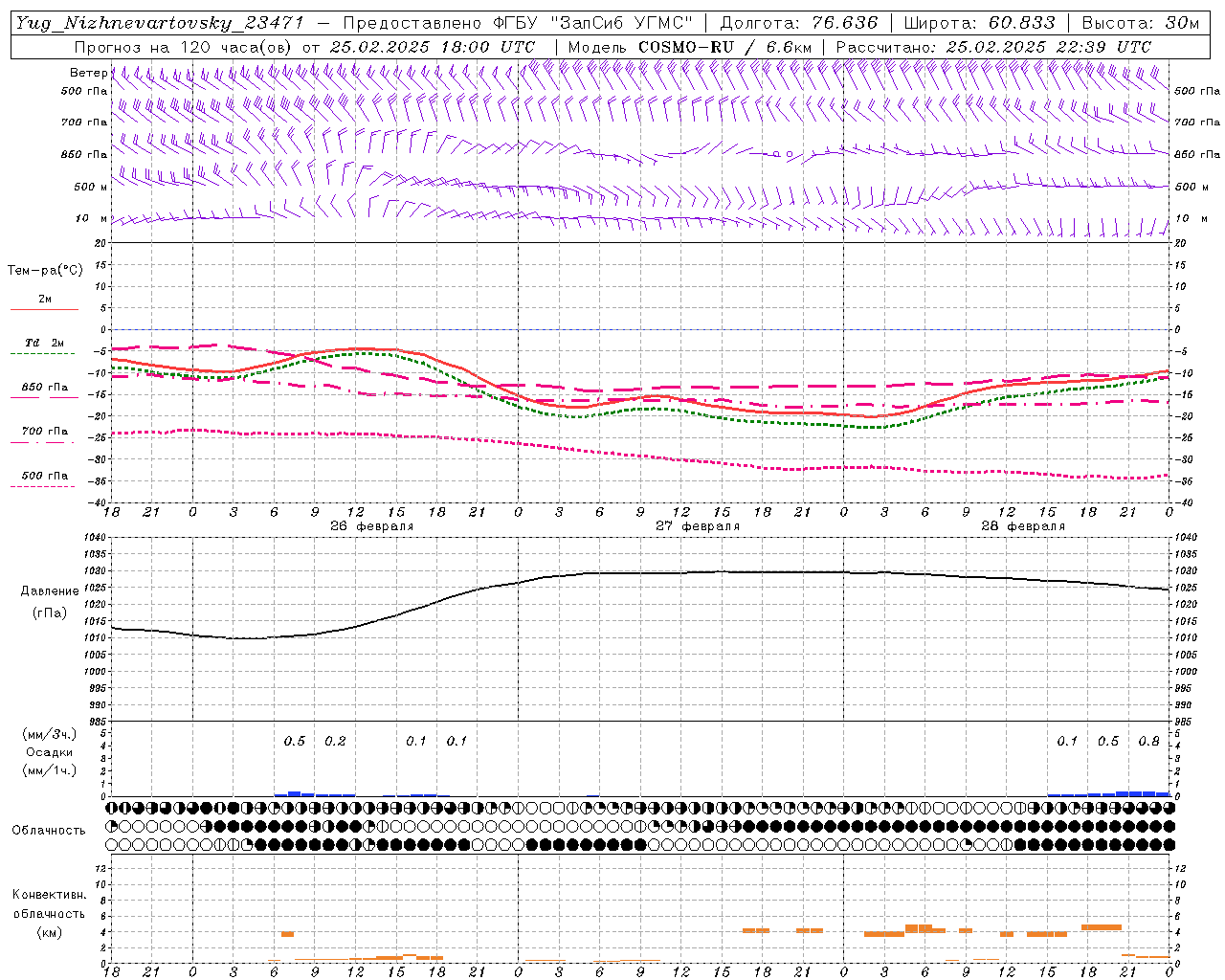Screen dimensions: 1225x980
Task: Click the 'Давление' pressure panel label
Action: tap(50, 591)
